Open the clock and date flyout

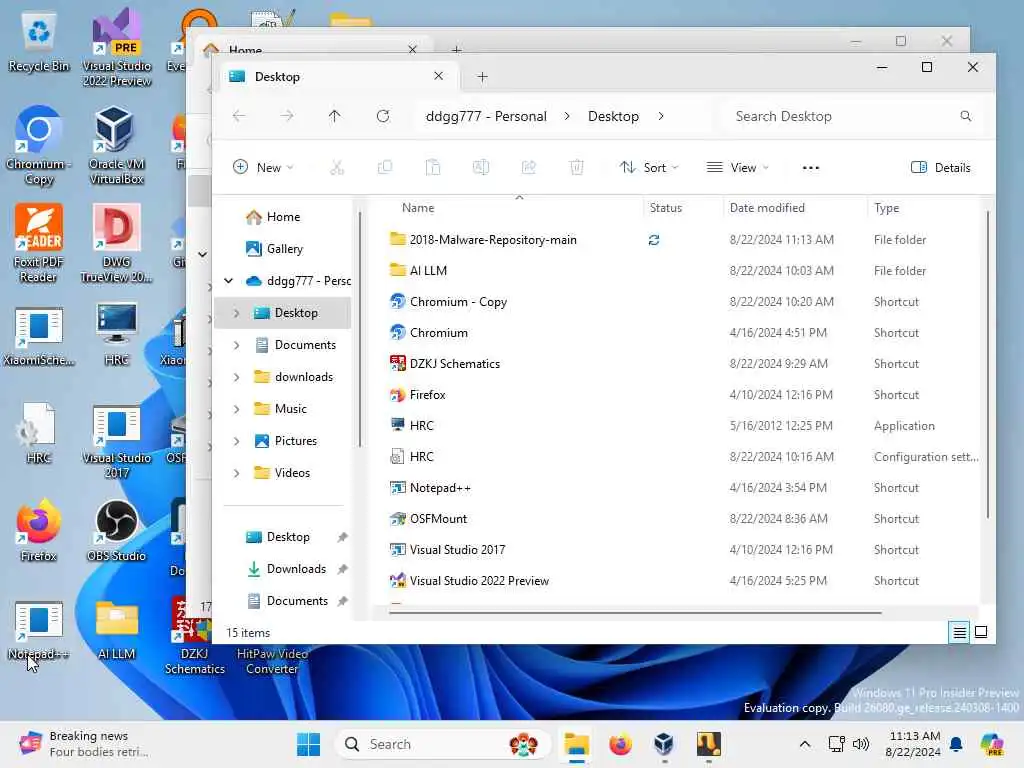click(x=913, y=744)
